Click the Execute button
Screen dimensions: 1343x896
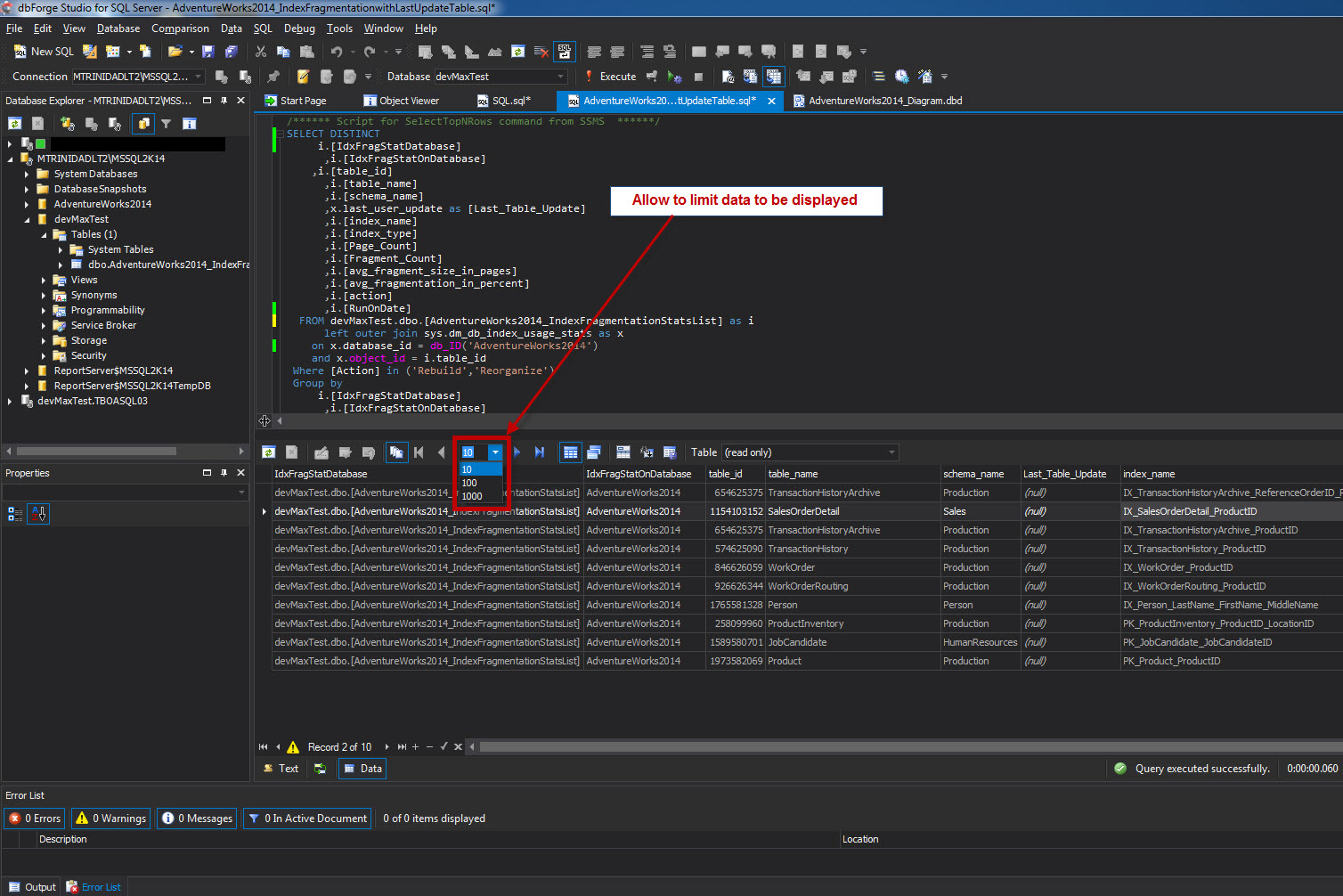tap(610, 77)
